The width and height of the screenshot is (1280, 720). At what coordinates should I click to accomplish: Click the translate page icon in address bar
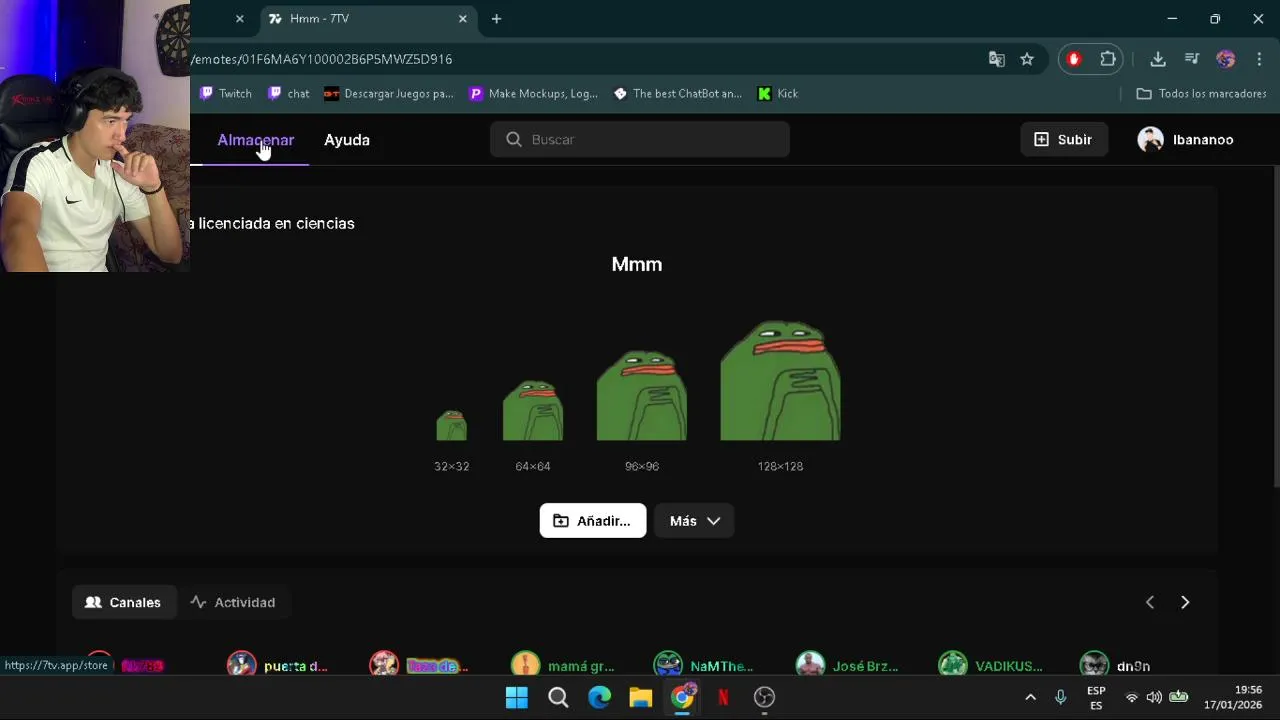[997, 59]
